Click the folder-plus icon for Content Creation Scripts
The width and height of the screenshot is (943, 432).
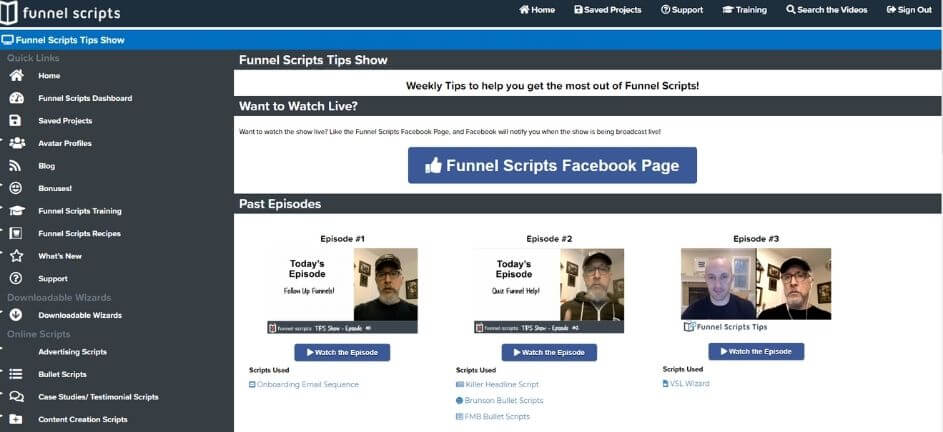click(x=16, y=419)
